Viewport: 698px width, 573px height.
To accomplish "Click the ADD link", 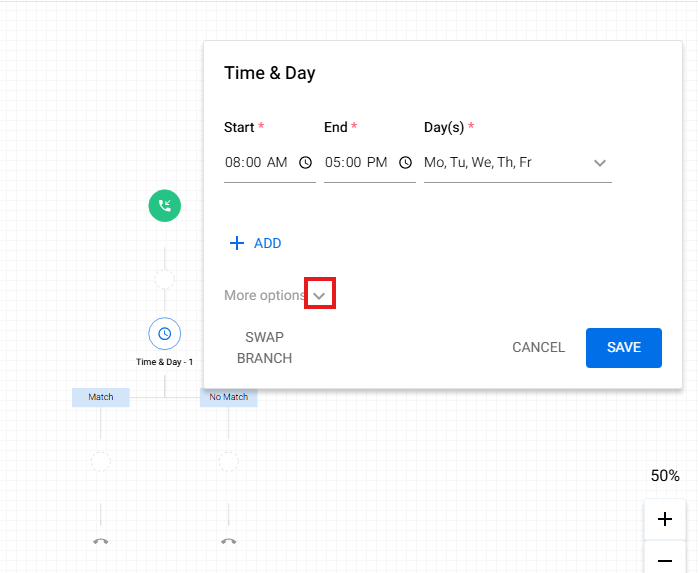I will coord(268,243).
